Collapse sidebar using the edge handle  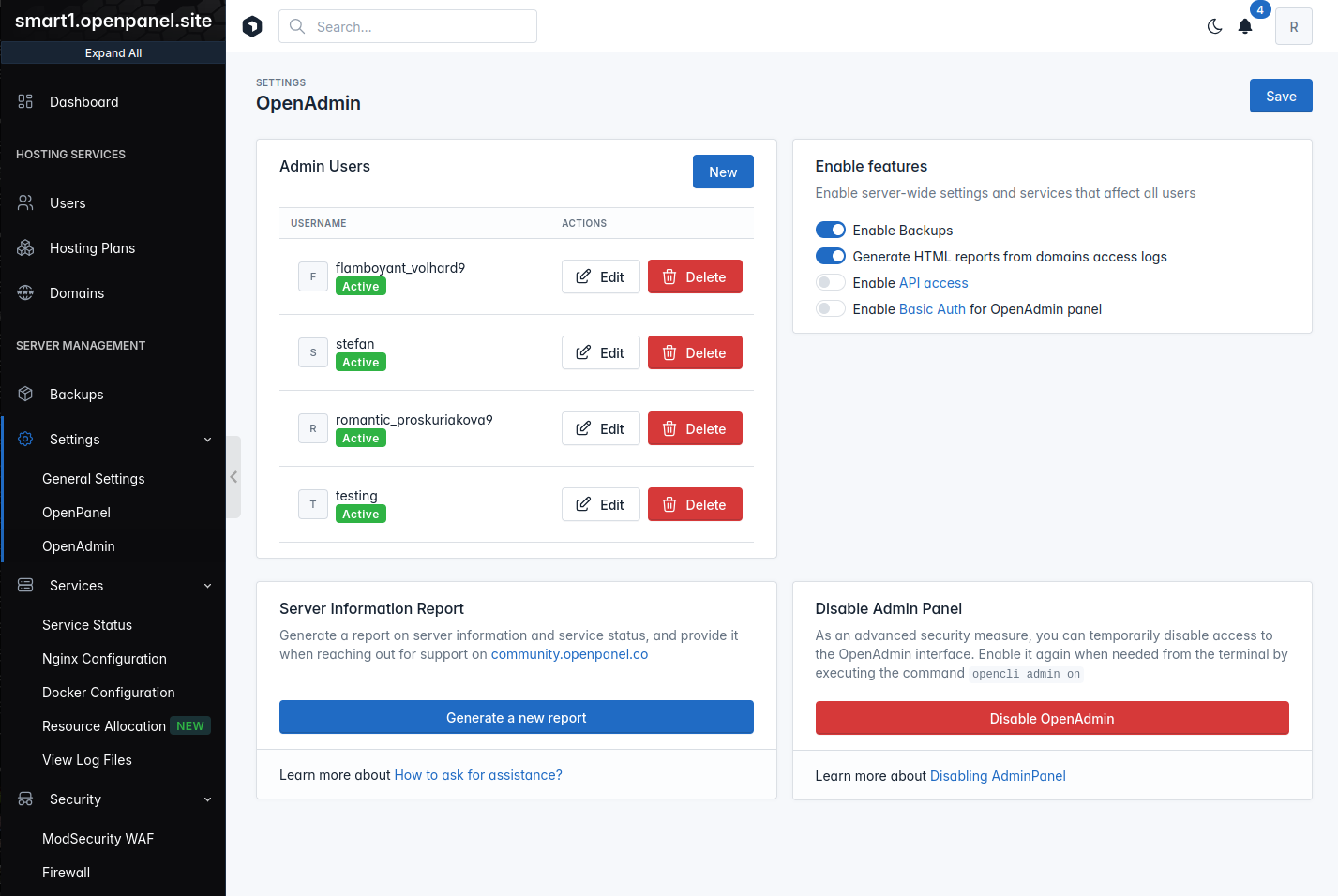click(233, 477)
